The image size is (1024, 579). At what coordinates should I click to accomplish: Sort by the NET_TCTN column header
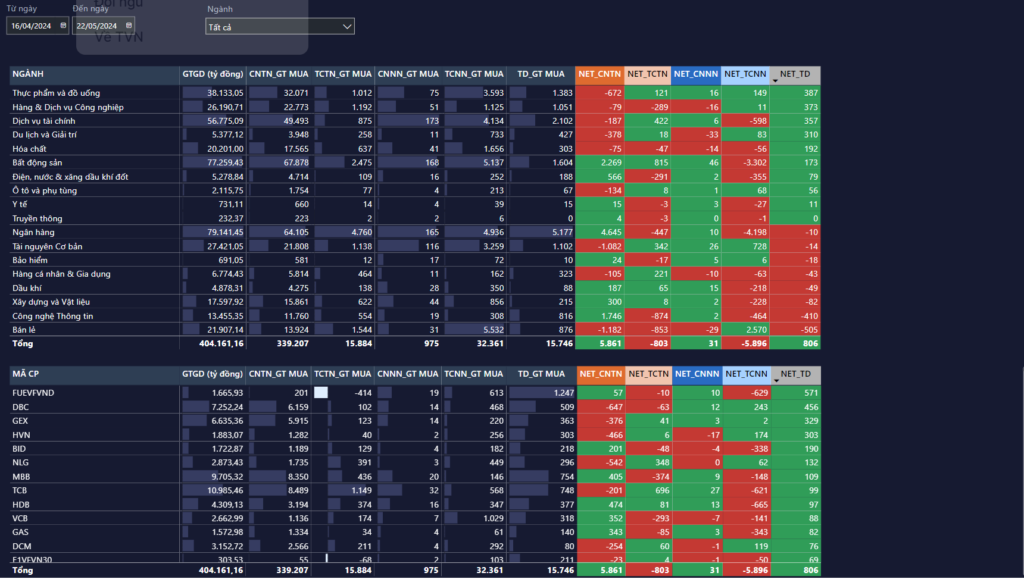pos(648,75)
